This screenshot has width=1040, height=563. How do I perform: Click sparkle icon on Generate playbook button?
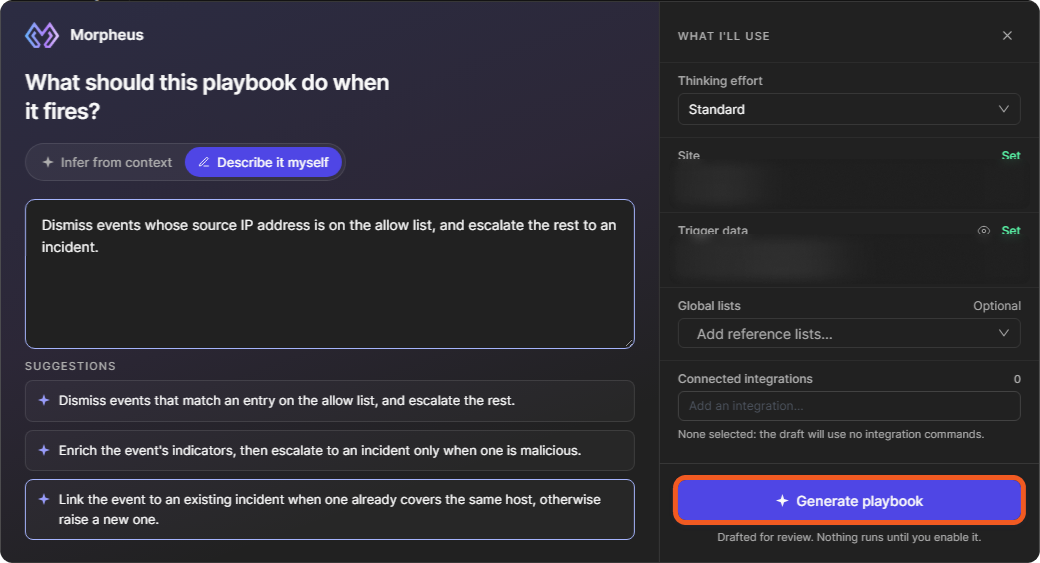tap(782, 501)
